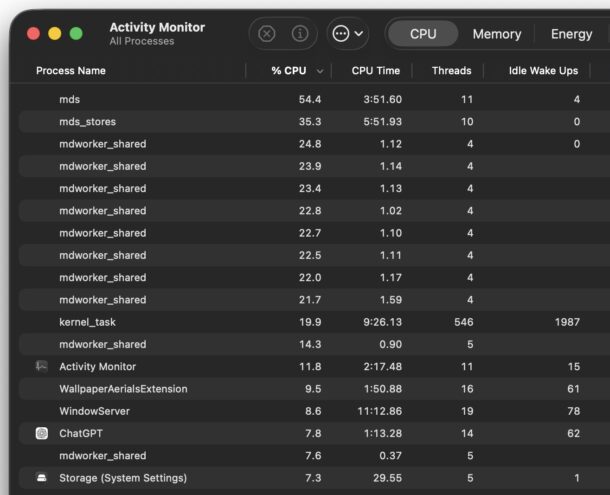The width and height of the screenshot is (610, 495).
Task: Switch to the Memory tab
Action: coord(496,34)
